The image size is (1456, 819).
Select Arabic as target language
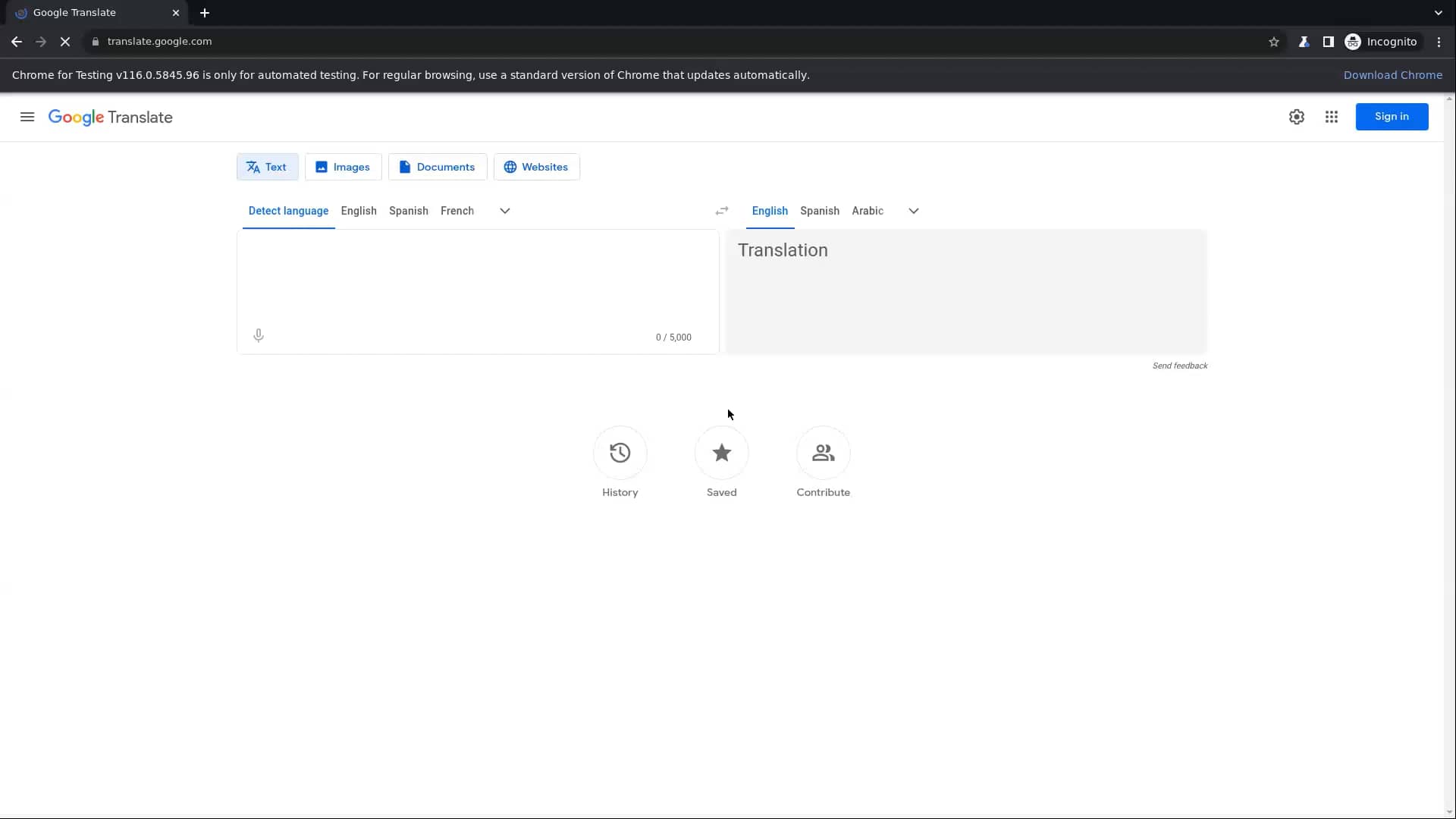coord(868,211)
